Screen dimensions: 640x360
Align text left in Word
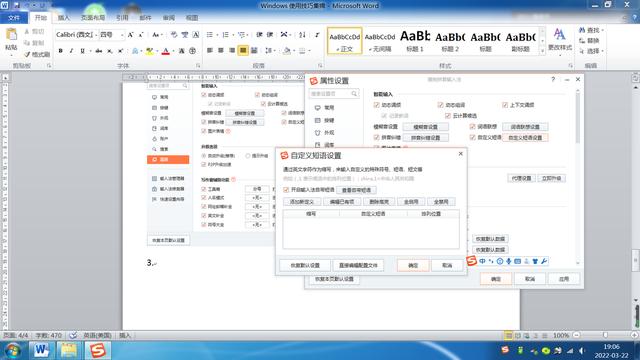pyautogui.click(x=210, y=51)
